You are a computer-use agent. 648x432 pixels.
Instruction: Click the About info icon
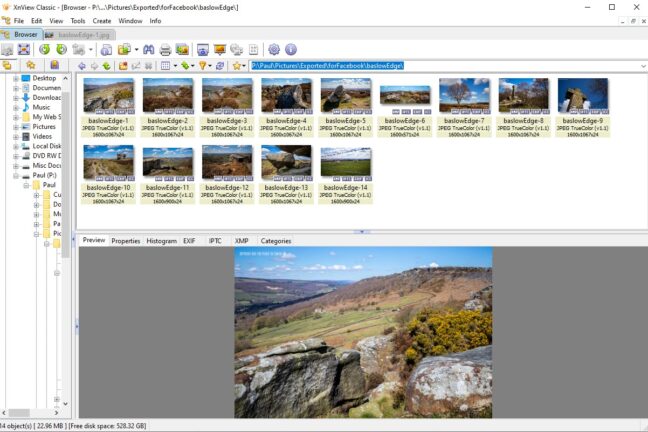(x=291, y=50)
